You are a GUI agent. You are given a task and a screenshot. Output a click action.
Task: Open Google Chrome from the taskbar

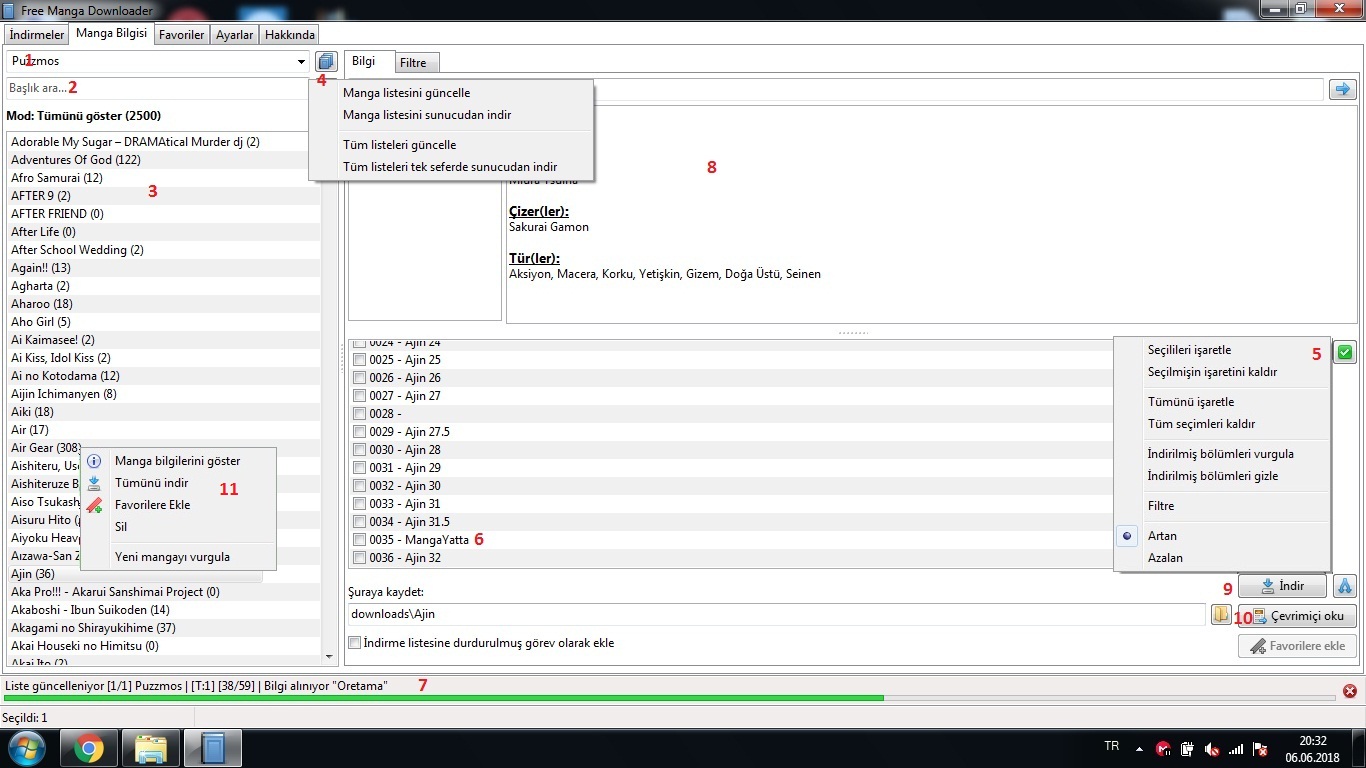[x=88, y=748]
